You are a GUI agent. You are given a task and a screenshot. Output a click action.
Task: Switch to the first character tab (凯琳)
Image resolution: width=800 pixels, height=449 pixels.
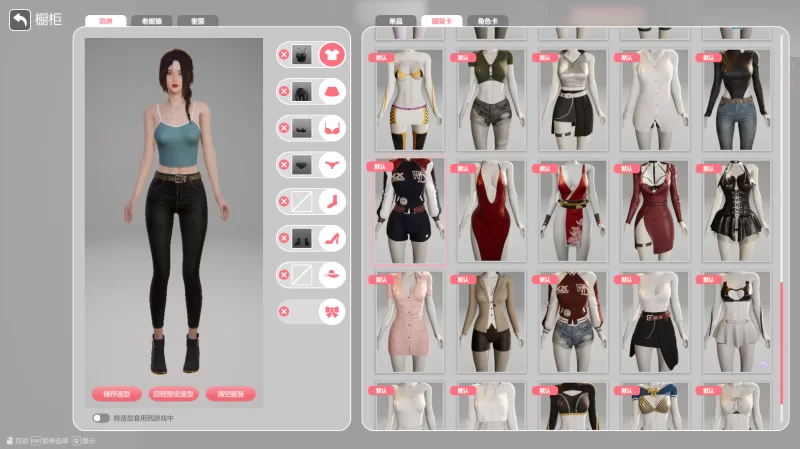(x=106, y=21)
